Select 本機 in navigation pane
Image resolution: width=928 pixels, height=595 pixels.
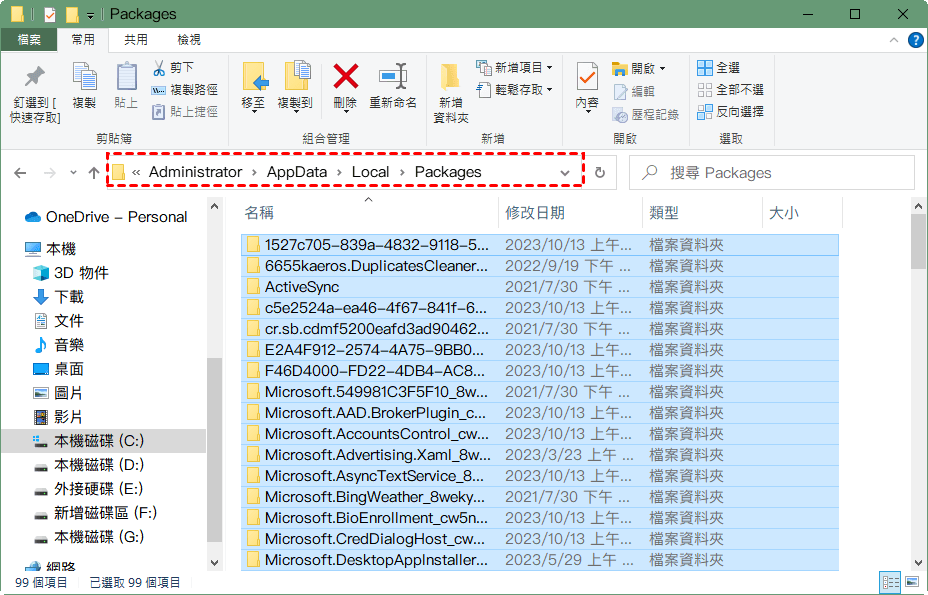(x=50, y=249)
